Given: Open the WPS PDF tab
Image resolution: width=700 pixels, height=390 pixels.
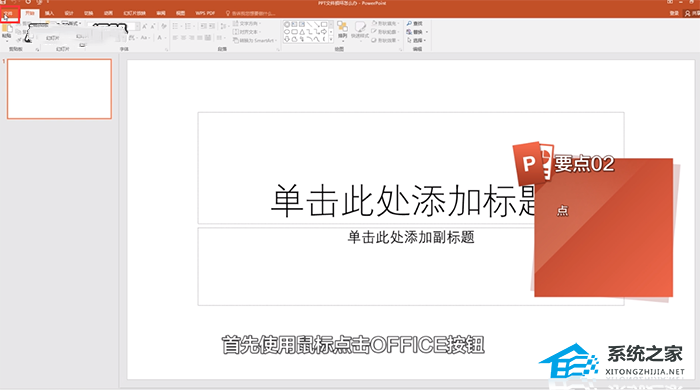Looking at the screenshot, I should (205, 13).
